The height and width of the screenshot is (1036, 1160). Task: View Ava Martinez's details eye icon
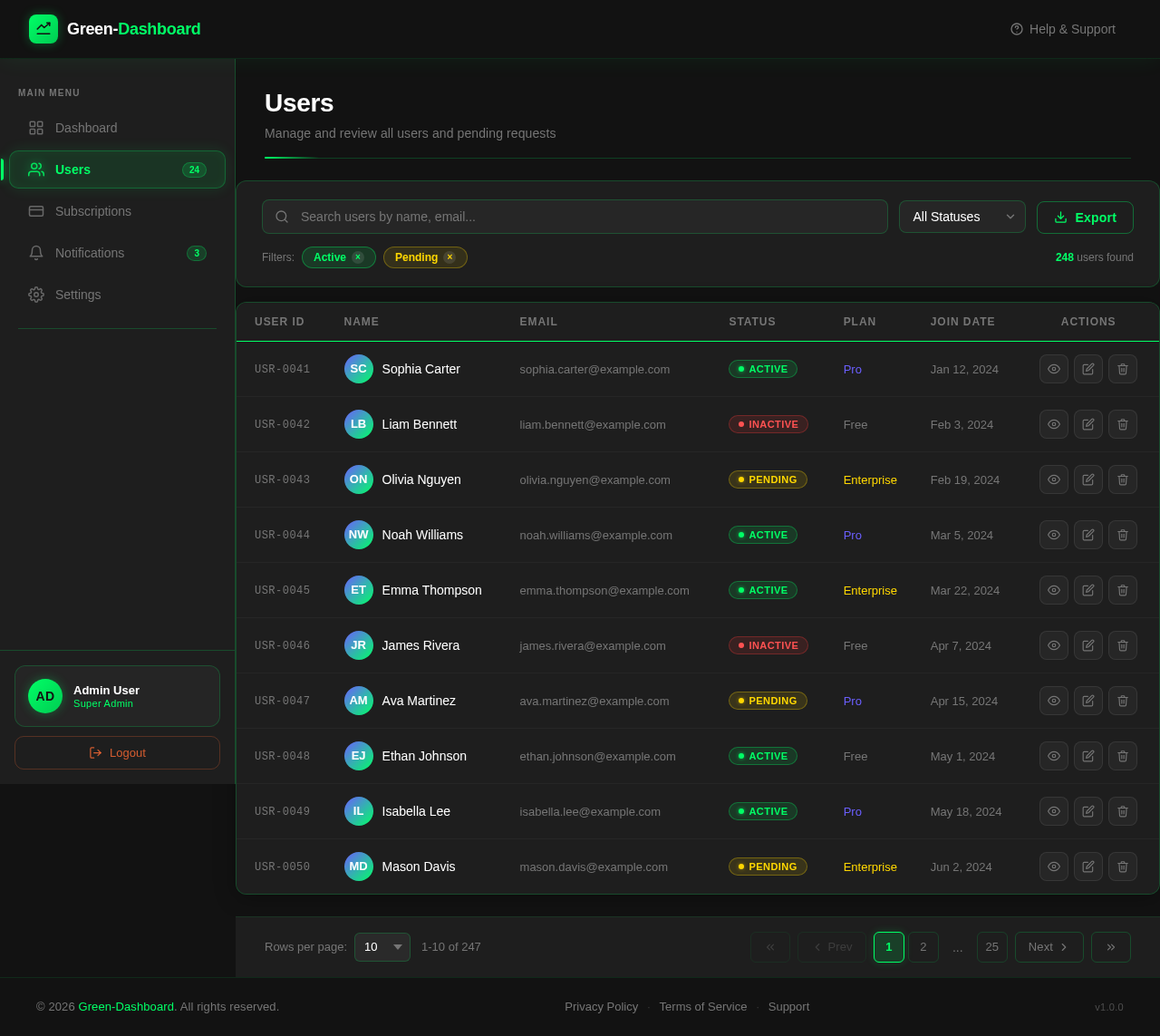click(x=1054, y=701)
